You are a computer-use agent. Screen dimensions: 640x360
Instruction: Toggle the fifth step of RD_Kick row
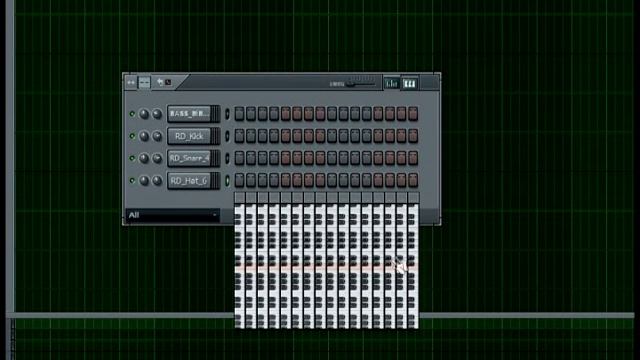(286, 136)
